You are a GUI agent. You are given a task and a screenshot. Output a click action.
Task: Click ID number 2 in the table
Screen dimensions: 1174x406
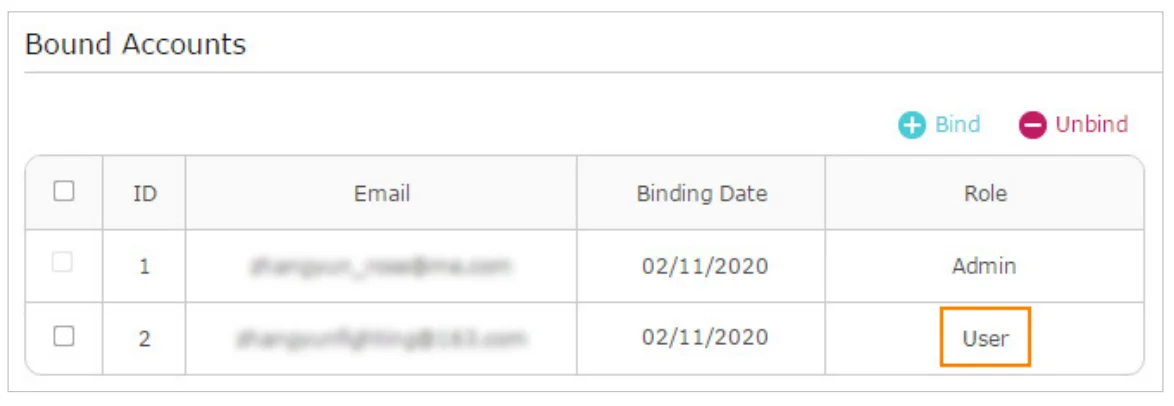click(144, 339)
